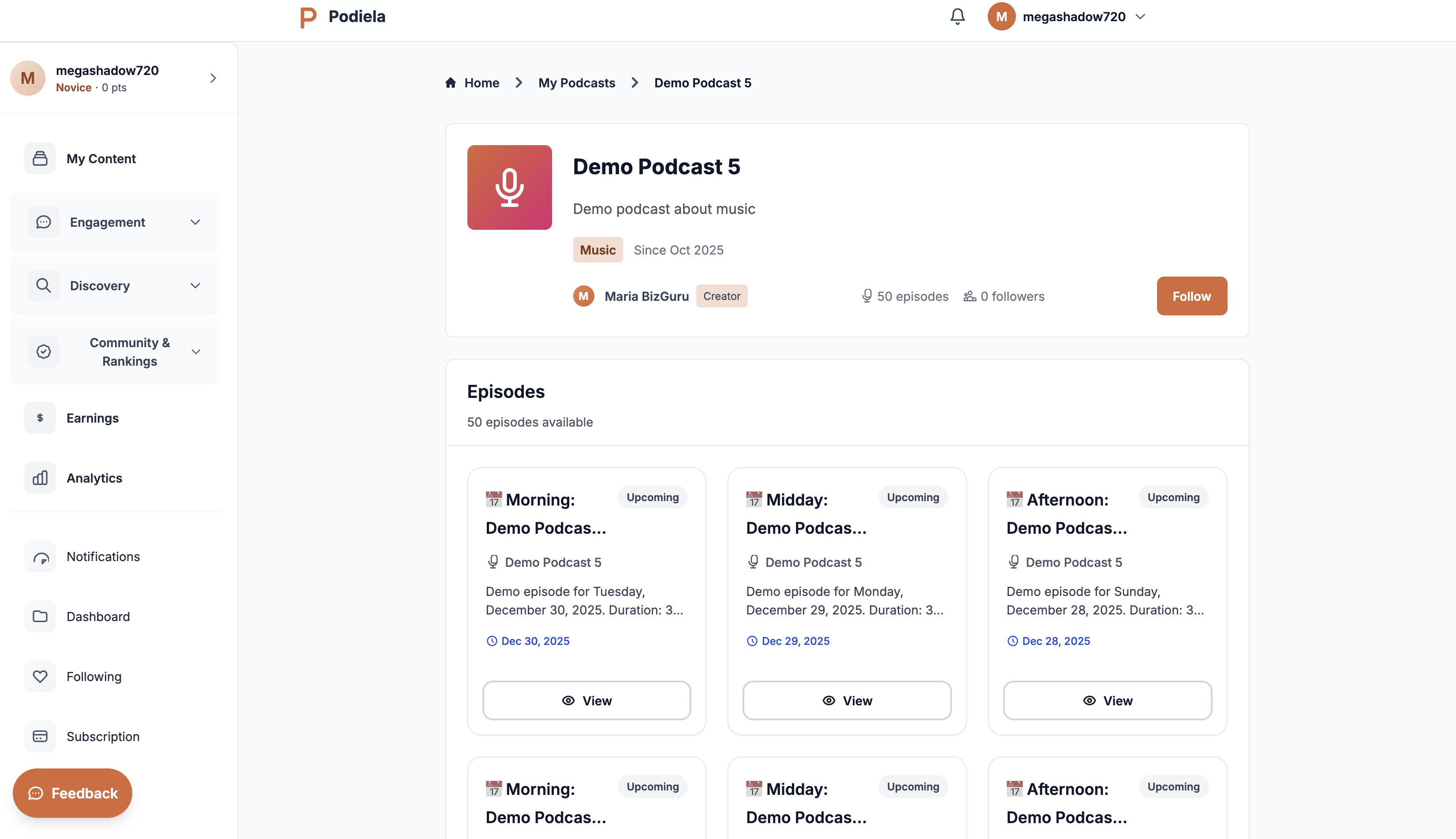This screenshot has height=839, width=1456.
Task: Click the 'Novice' rank label
Action: click(74, 87)
